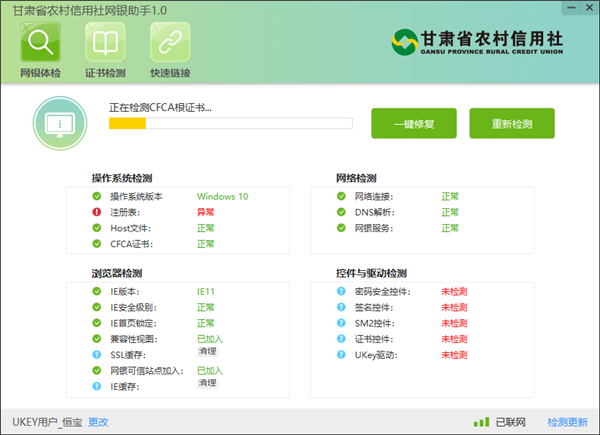Click the 重新检测 button
600x435 pixels.
[512, 123]
